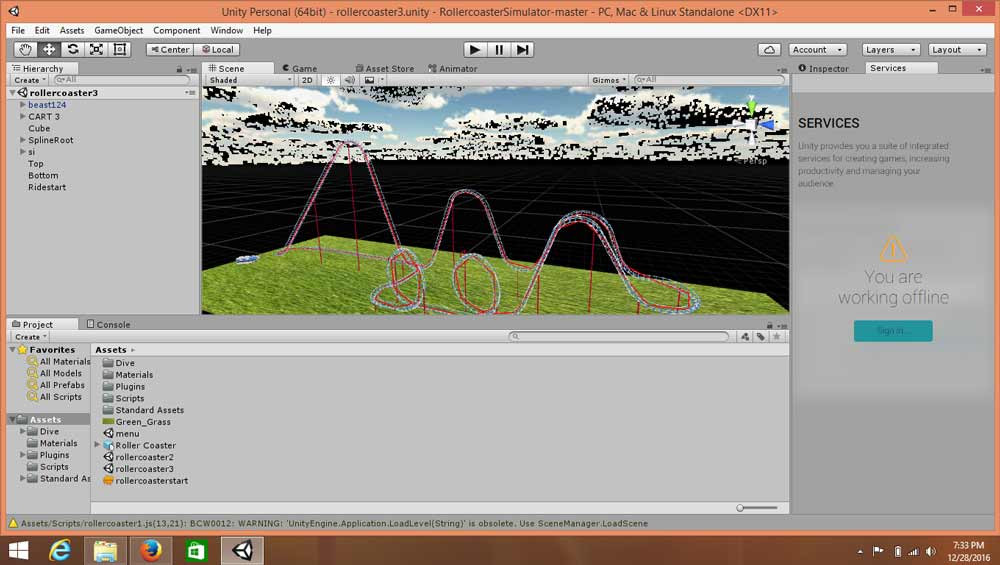Select All Scripts favorite search
1000x565 pixels.
55,397
